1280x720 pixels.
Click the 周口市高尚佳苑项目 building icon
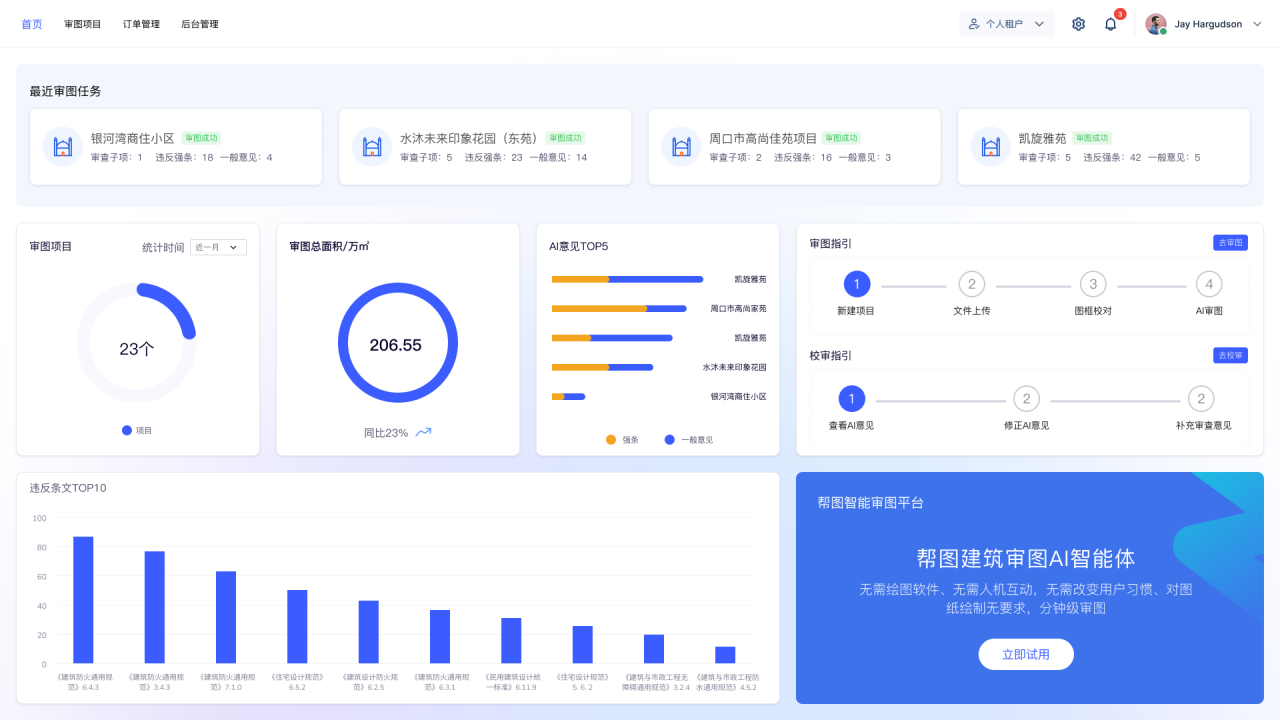click(x=682, y=147)
